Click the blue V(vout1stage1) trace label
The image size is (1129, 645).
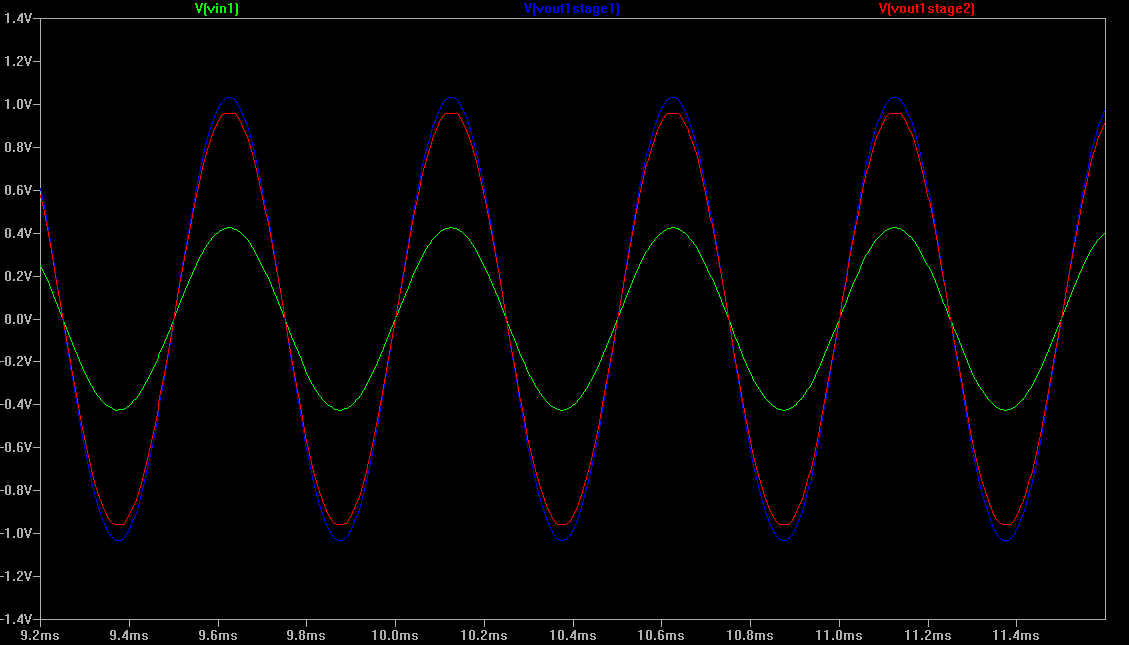point(572,9)
